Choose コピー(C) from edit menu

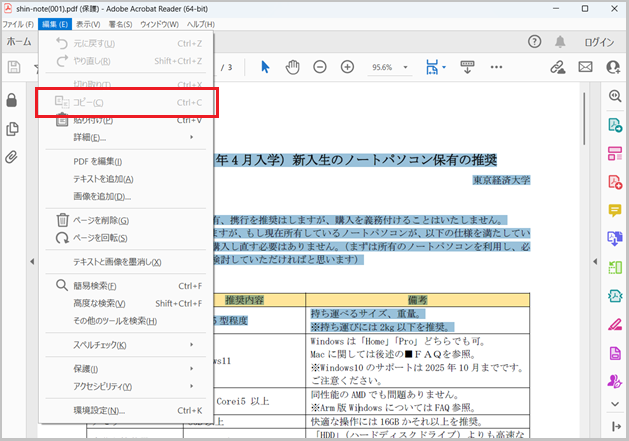(x=126, y=103)
